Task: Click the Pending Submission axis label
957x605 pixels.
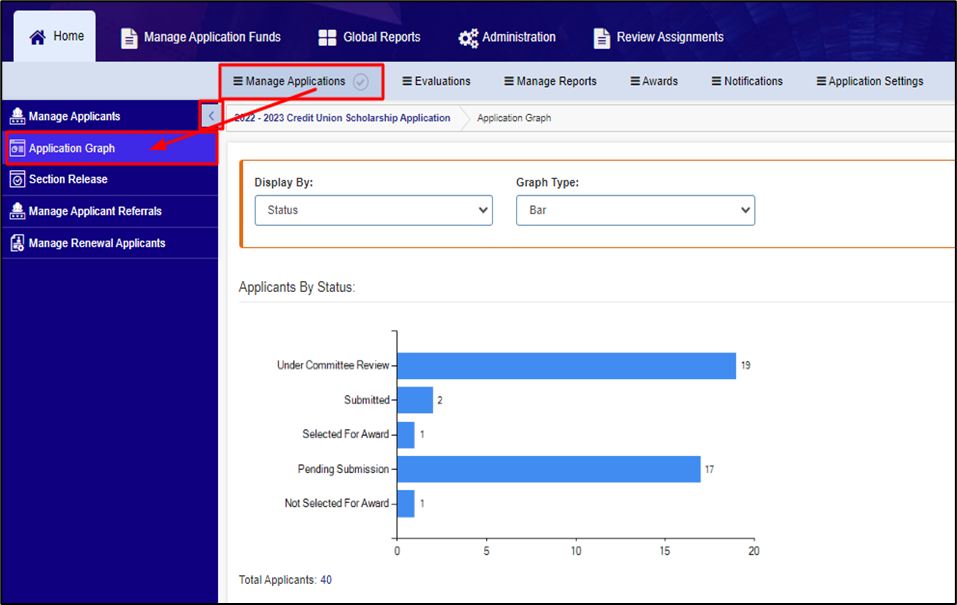Action: click(343, 469)
